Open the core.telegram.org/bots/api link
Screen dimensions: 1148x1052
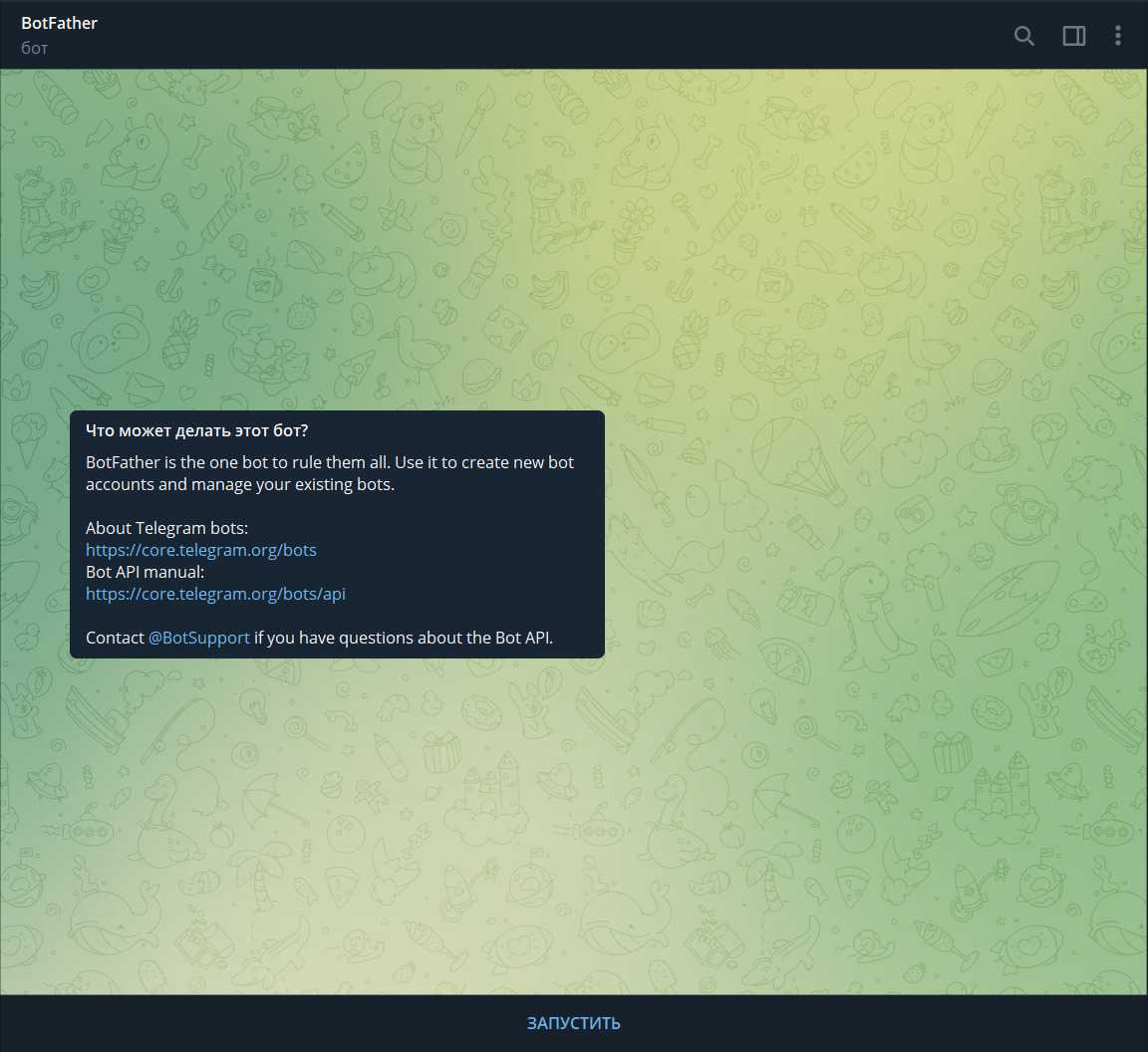pyautogui.click(x=215, y=594)
